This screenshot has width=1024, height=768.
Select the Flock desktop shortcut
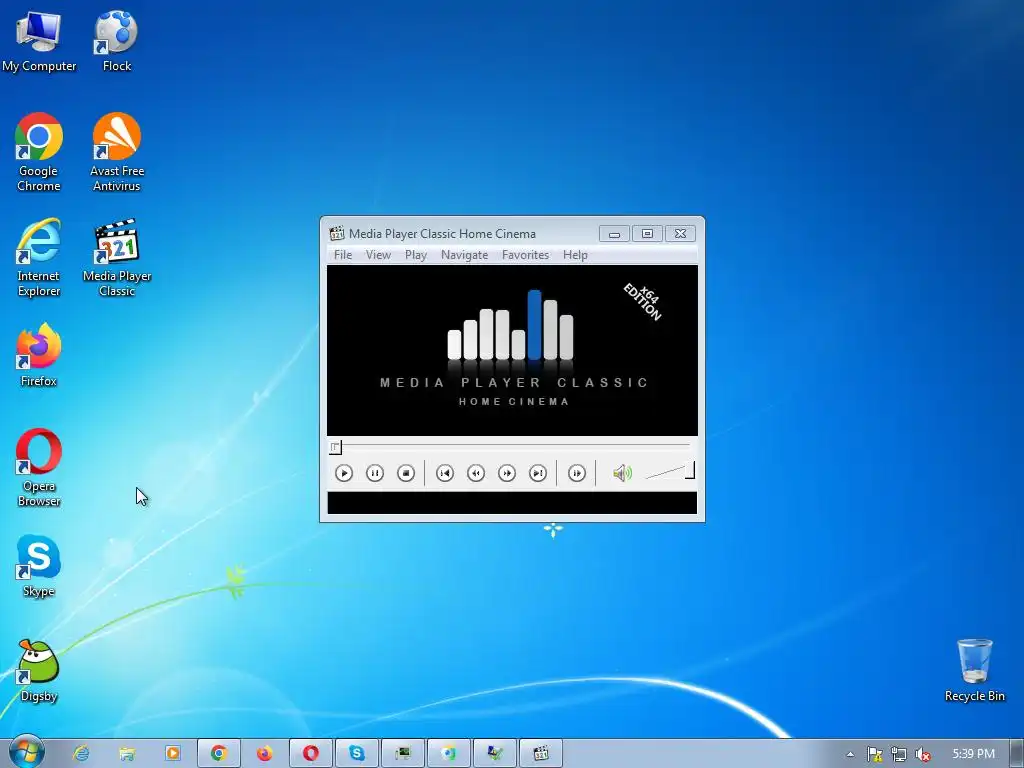tap(116, 41)
